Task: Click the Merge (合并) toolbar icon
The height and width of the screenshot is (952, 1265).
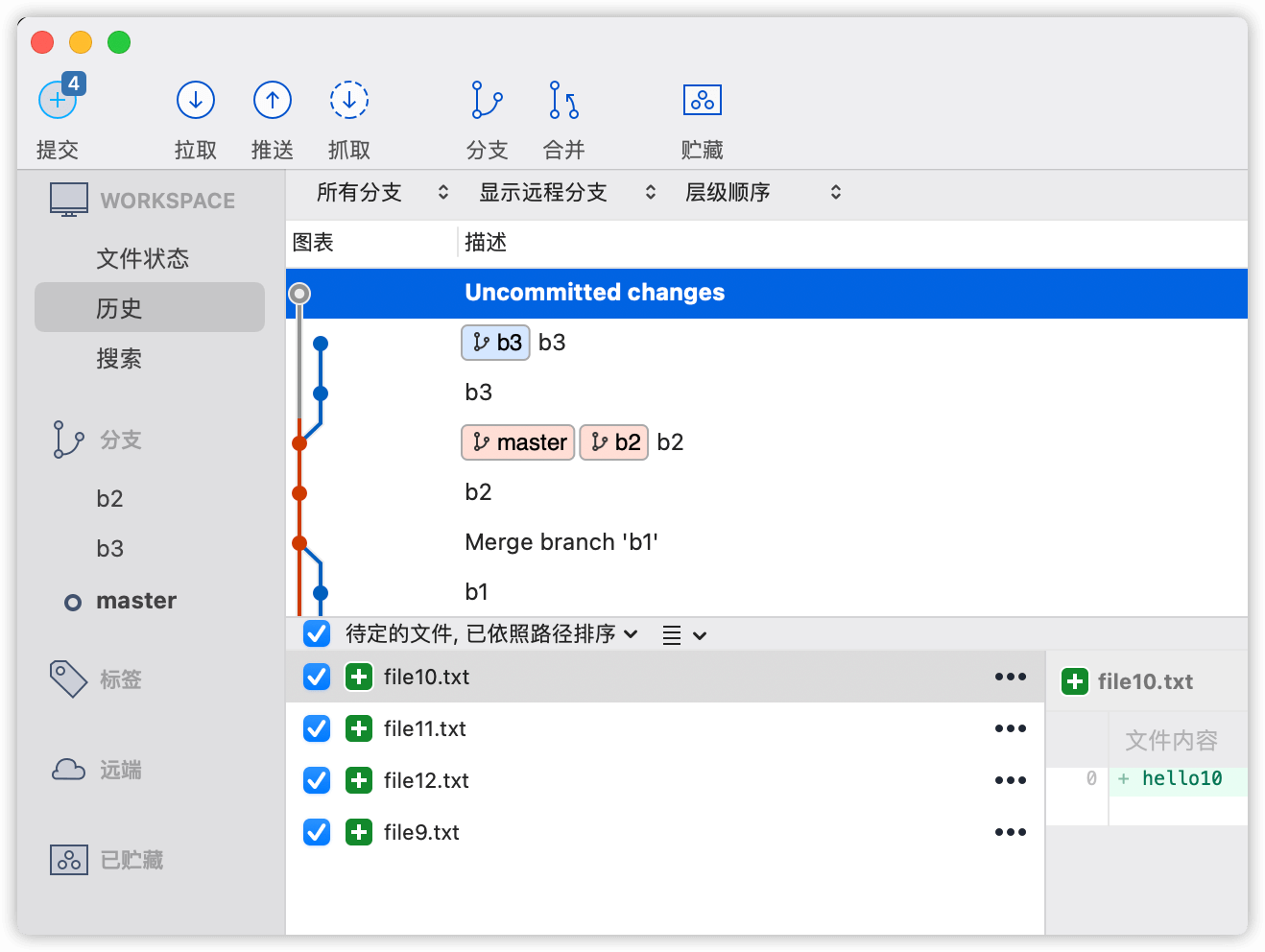Action: click(563, 100)
